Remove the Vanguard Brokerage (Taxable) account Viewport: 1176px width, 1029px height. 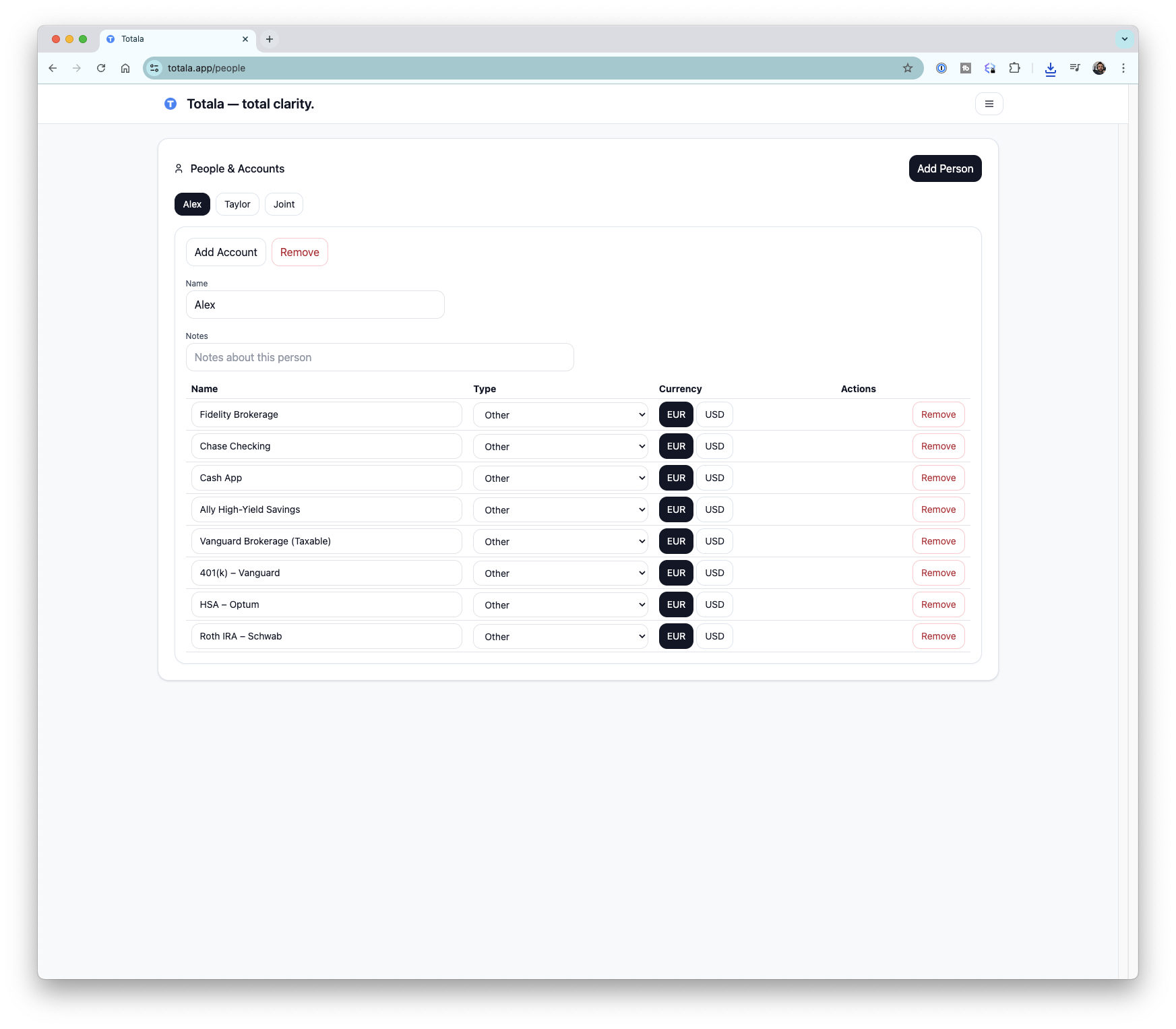(938, 541)
